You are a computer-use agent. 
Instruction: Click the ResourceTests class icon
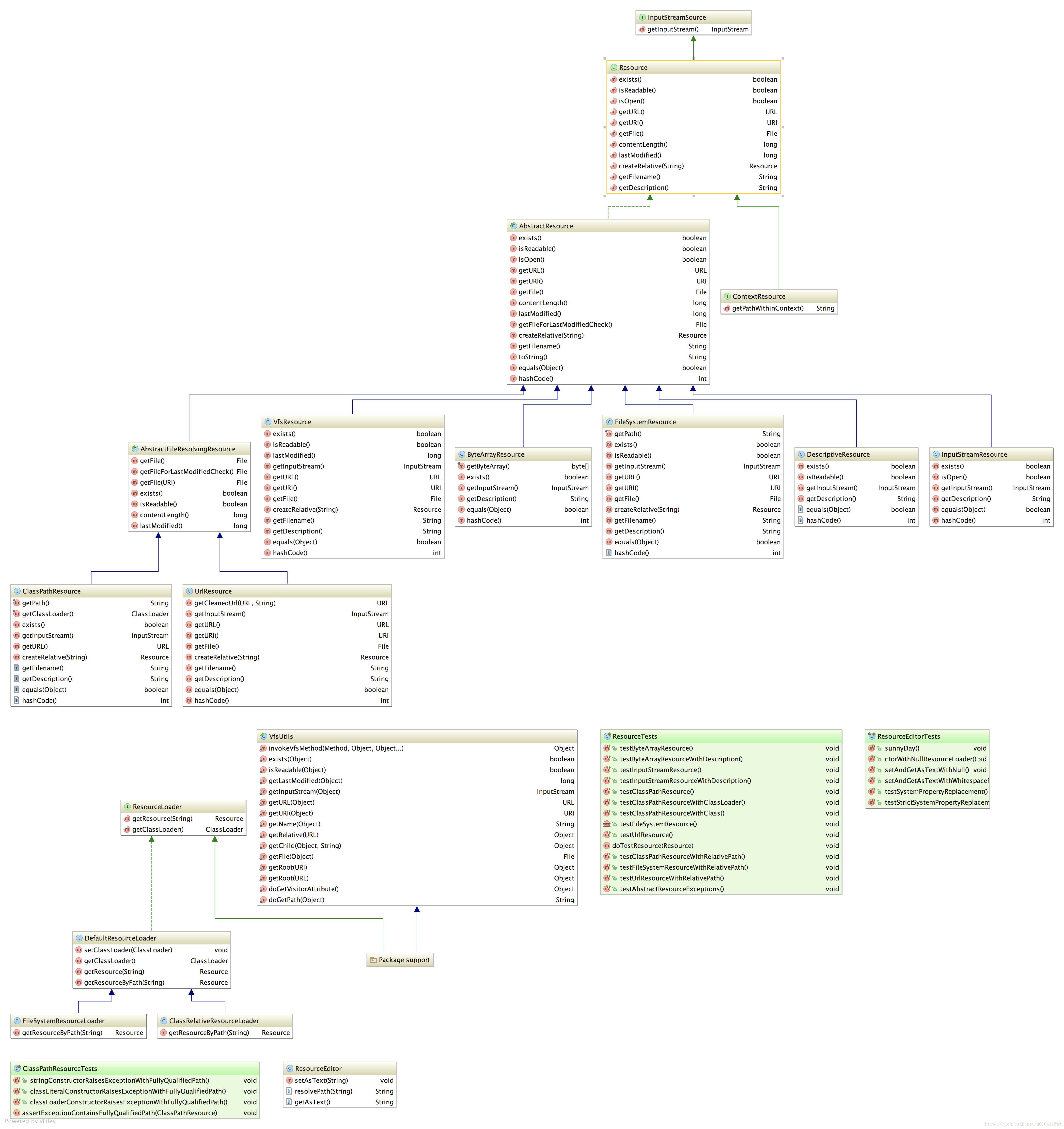point(607,737)
